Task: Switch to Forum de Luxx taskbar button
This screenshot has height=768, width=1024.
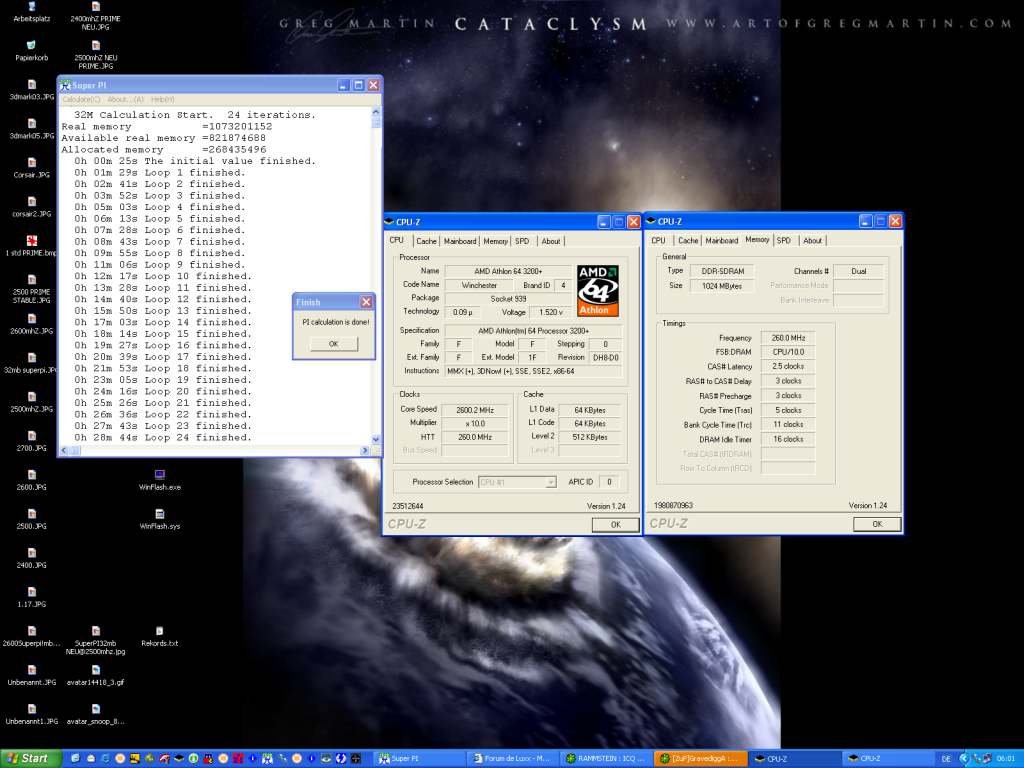Action: pos(513,758)
